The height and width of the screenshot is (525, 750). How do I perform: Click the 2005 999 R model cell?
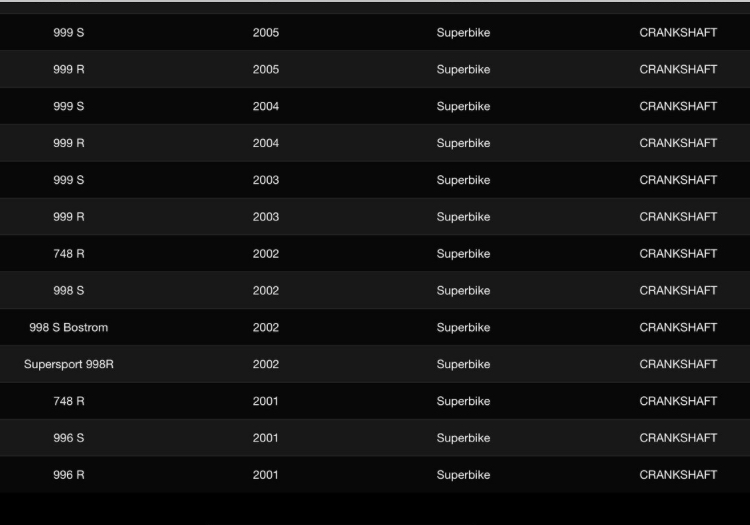68,70
